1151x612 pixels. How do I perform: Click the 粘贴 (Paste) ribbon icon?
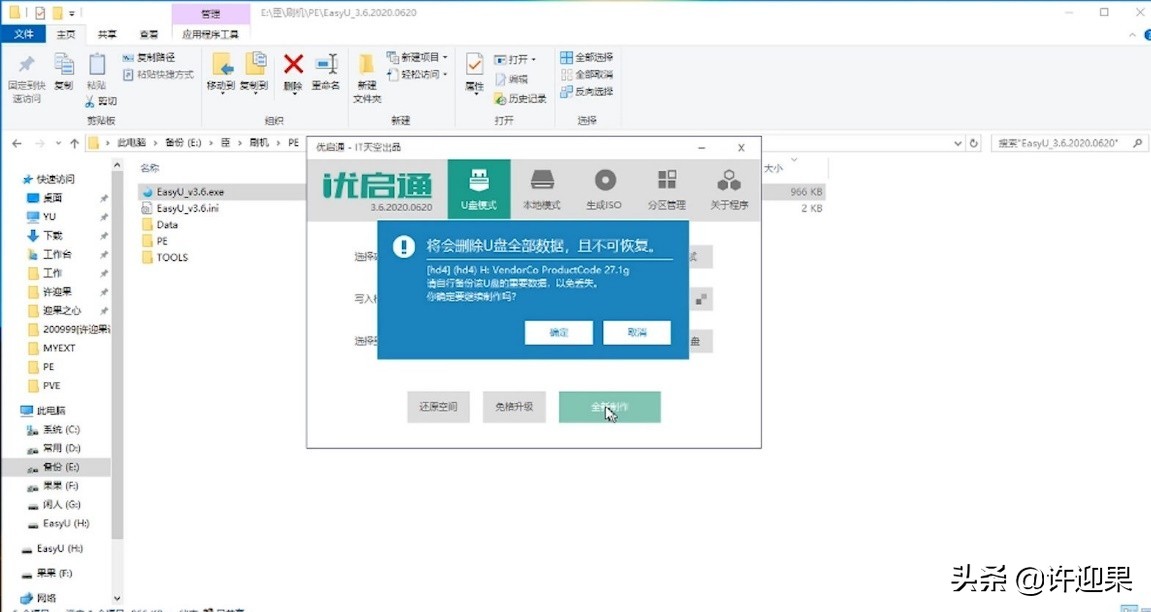point(97,73)
